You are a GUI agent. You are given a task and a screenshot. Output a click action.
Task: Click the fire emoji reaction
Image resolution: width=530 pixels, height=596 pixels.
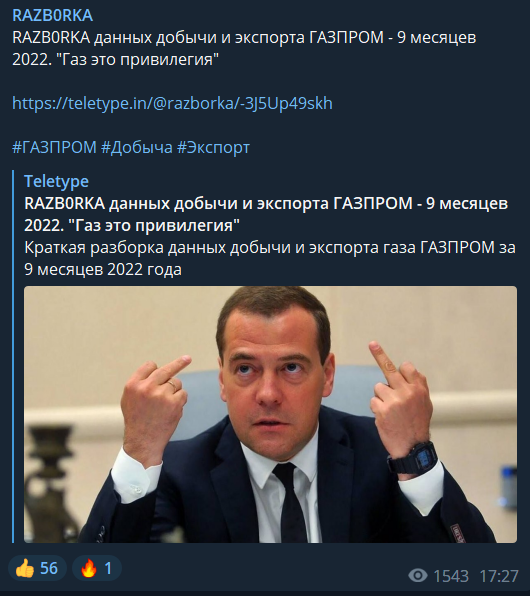(x=89, y=569)
